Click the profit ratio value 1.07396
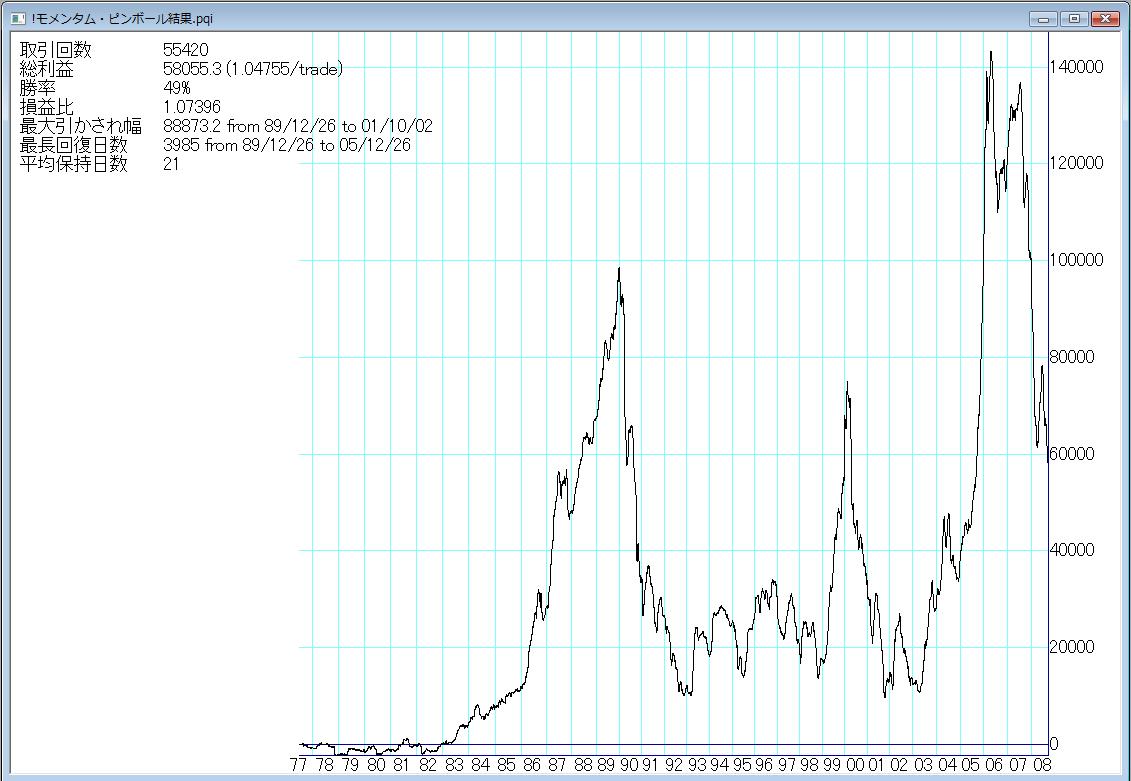 [191, 107]
